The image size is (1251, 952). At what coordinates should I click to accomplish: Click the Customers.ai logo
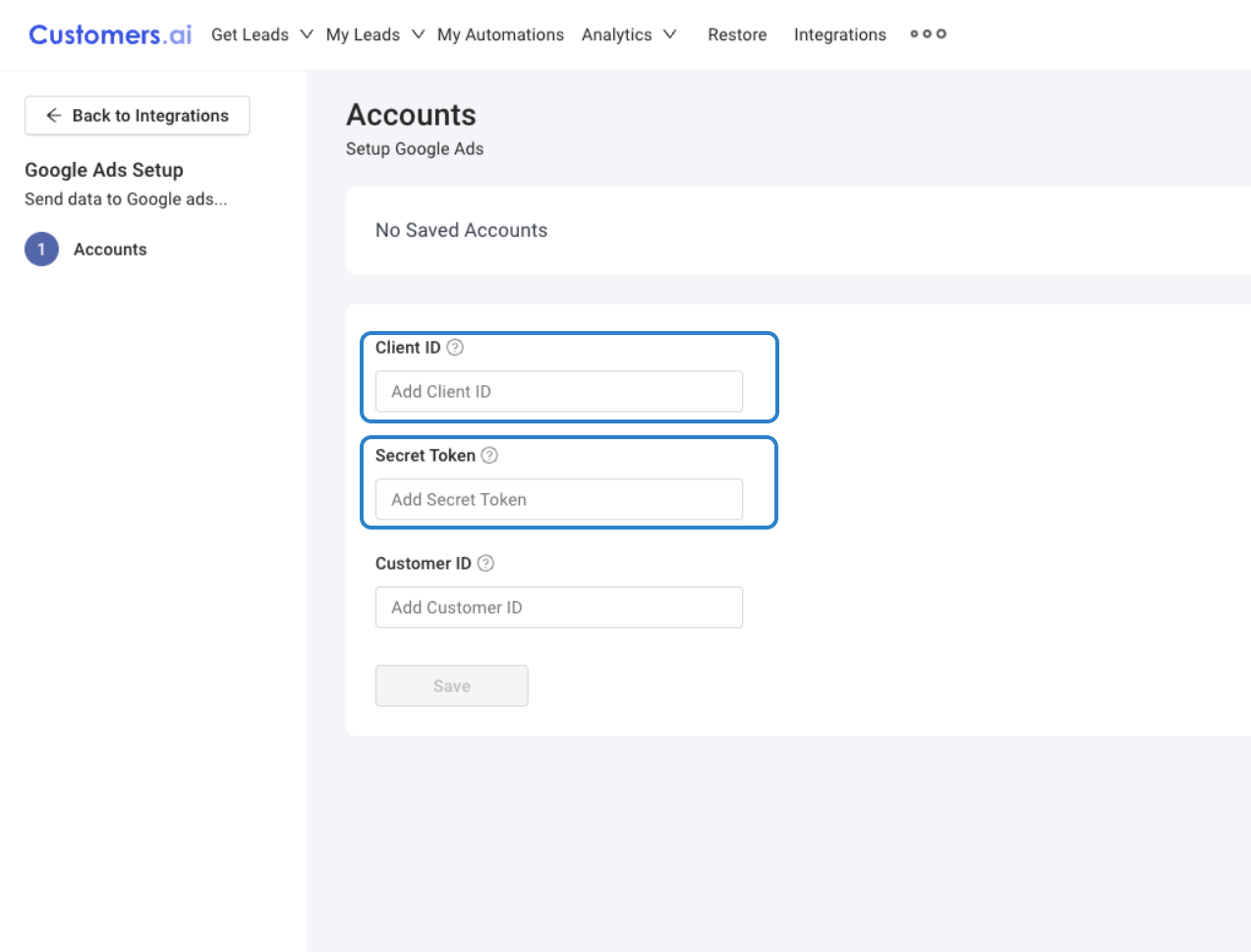pos(110,34)
